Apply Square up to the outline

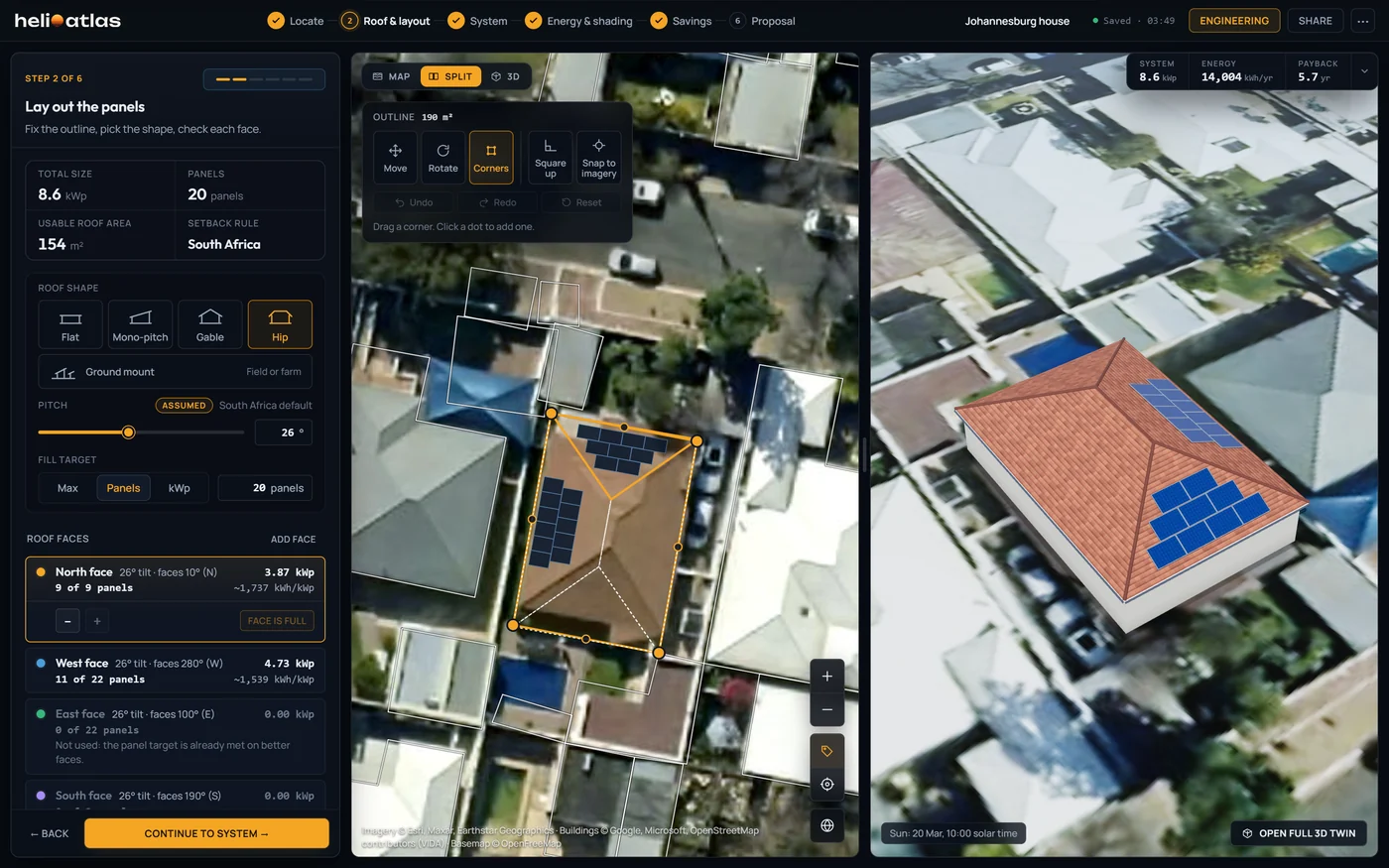551,157
